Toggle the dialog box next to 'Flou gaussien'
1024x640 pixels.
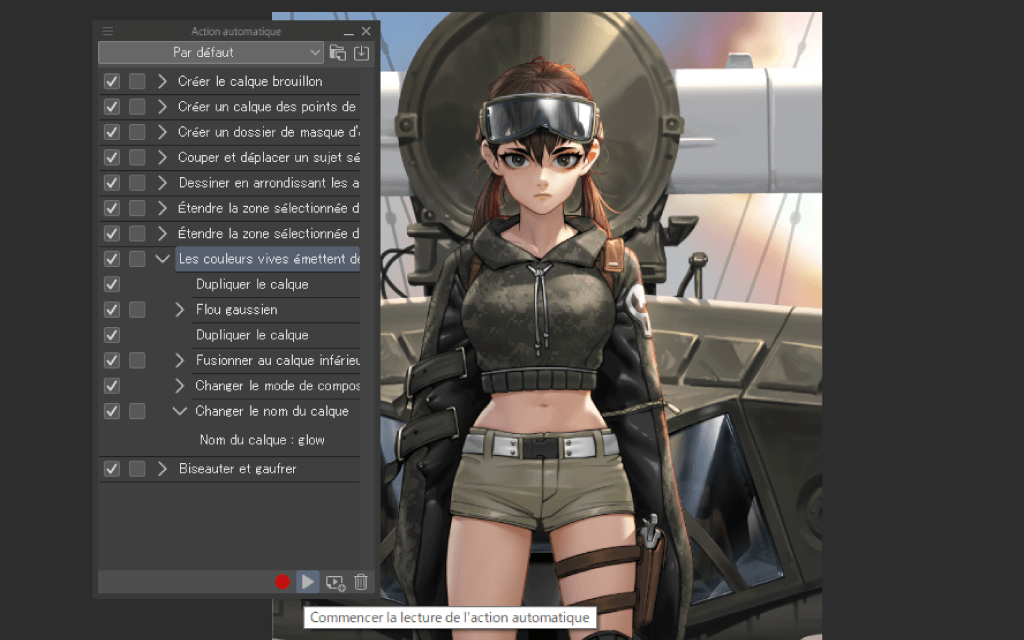pos(137,310)
